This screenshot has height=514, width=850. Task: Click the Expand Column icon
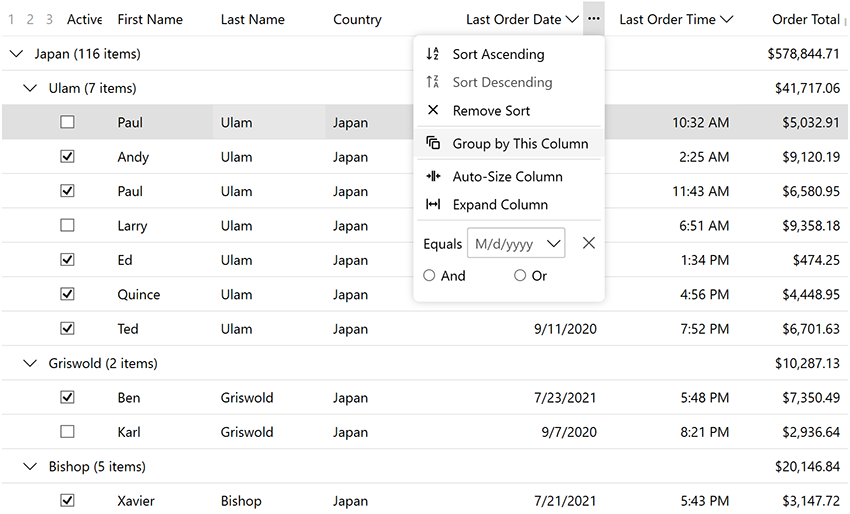point(432,205)
